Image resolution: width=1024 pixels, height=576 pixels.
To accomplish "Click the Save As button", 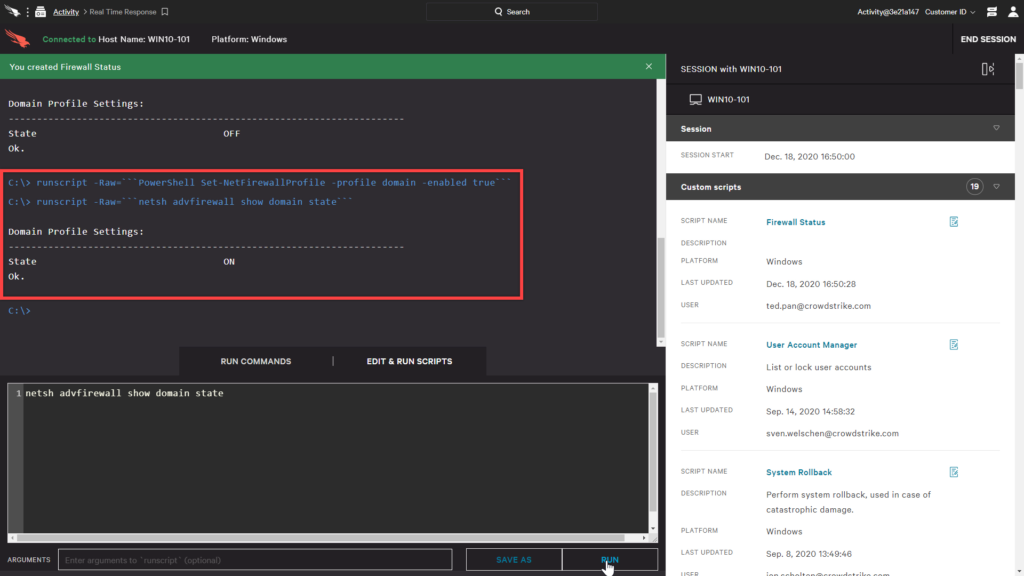I will click(514, 560).
